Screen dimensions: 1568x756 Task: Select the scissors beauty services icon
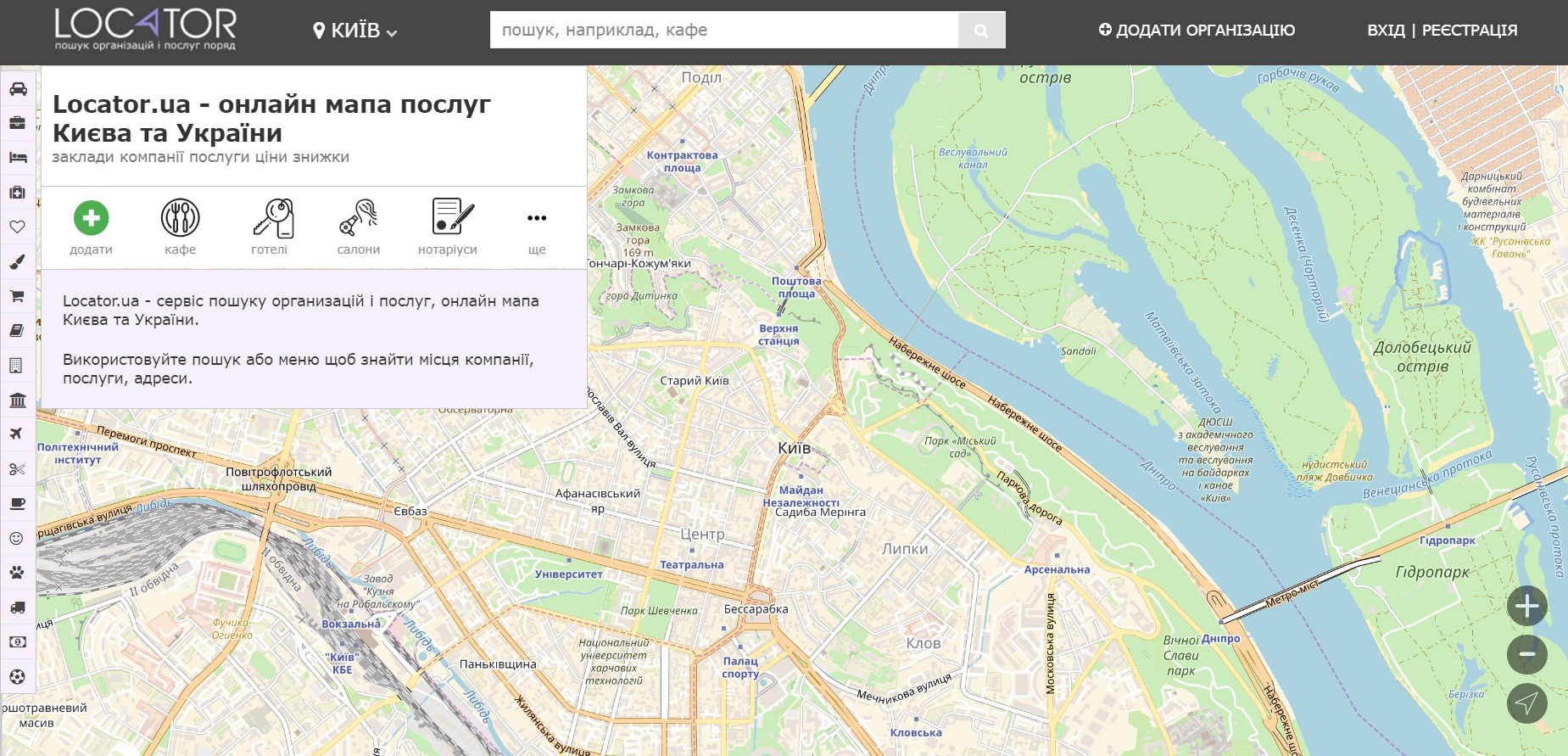(17, 469)
